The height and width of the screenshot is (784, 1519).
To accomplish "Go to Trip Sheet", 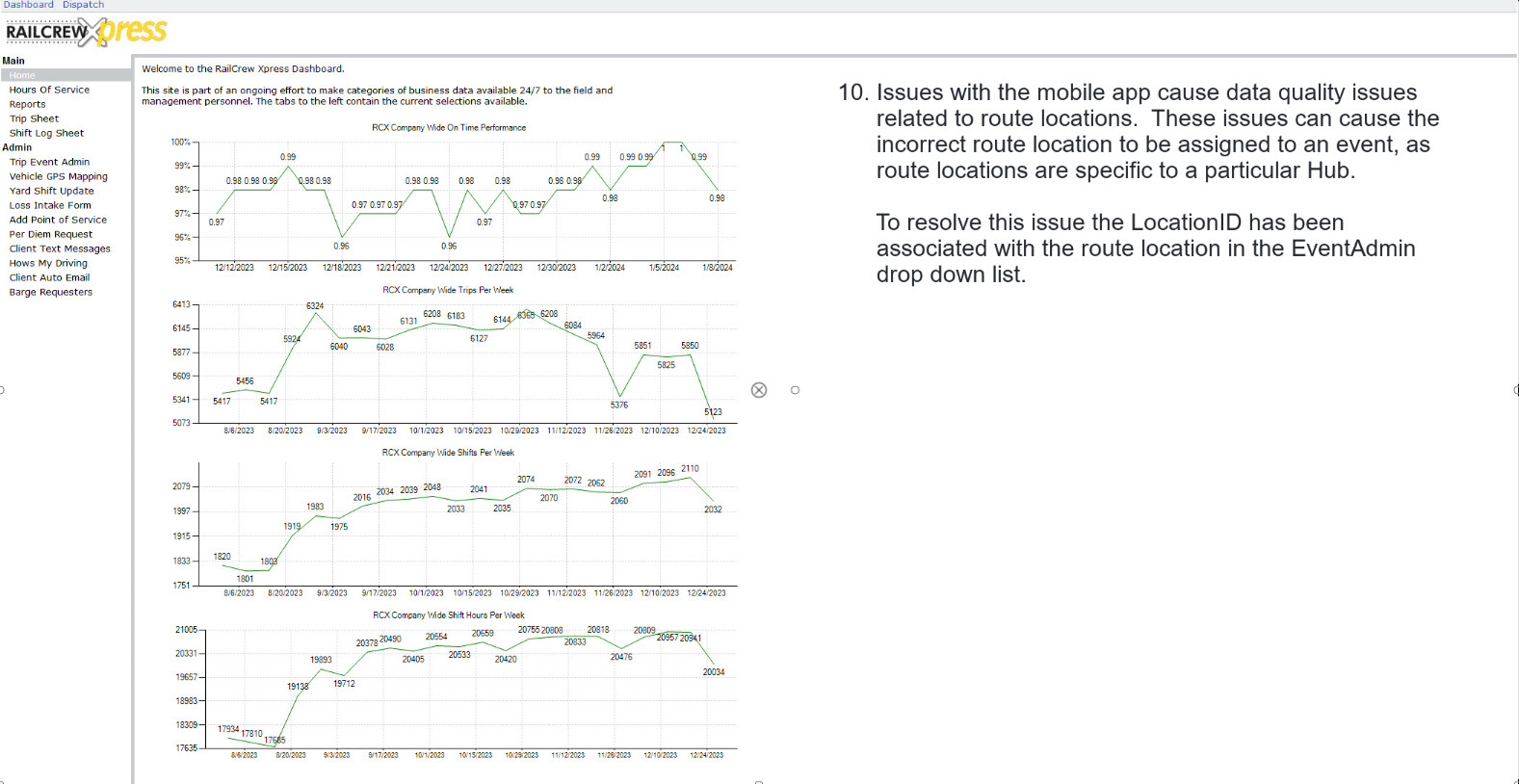I will pyautogui.click(x=34, y=118).
